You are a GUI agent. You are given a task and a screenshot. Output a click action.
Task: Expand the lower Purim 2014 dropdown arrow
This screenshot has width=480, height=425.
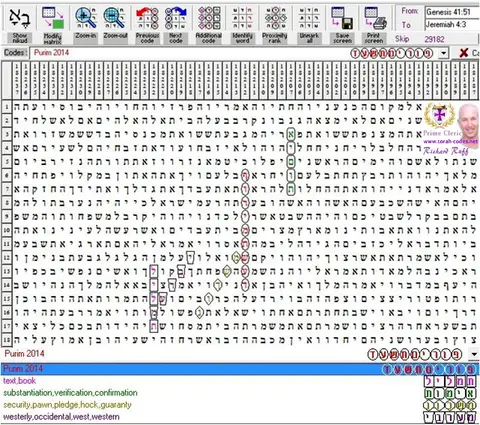click(474, 354)
